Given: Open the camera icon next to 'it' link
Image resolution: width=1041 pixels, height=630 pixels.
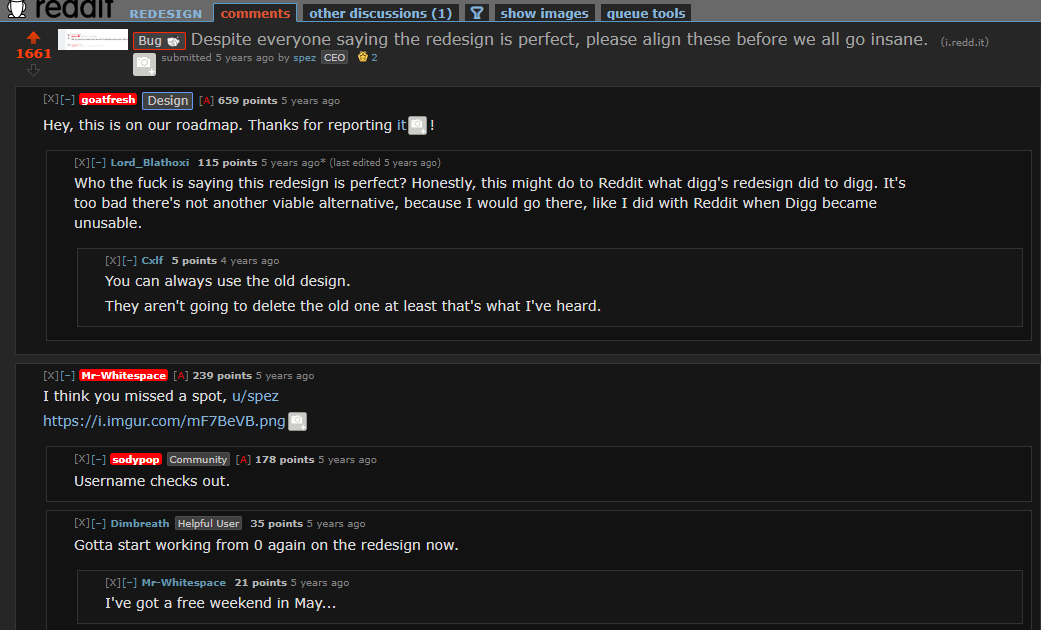Looking at the screenshot, I should (417, 125).
